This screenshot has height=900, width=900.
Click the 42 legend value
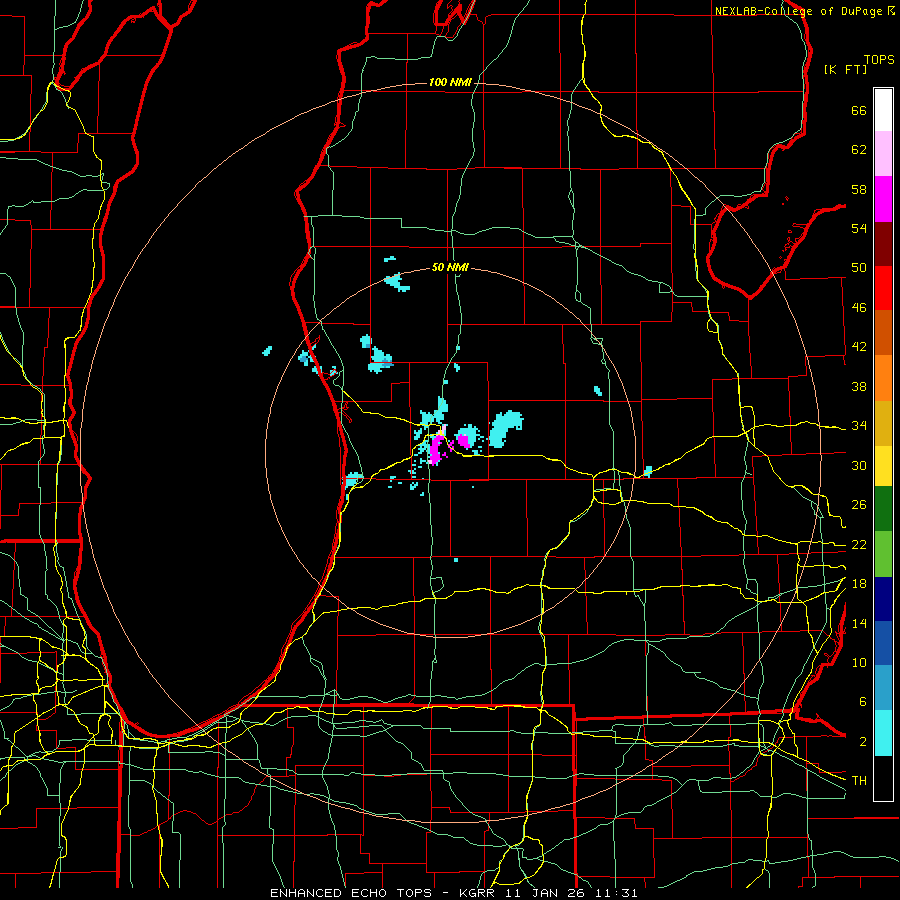(x=859, y=347)
